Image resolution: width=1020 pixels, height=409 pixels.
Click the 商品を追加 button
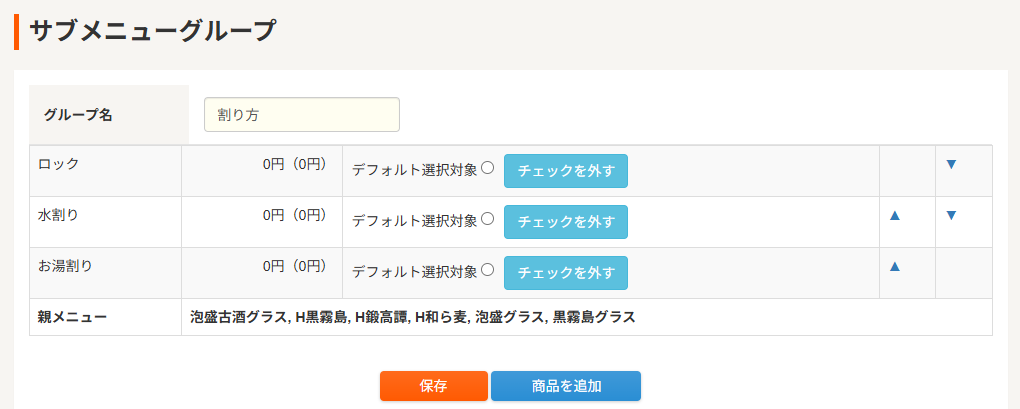click(x=566, y=386)
